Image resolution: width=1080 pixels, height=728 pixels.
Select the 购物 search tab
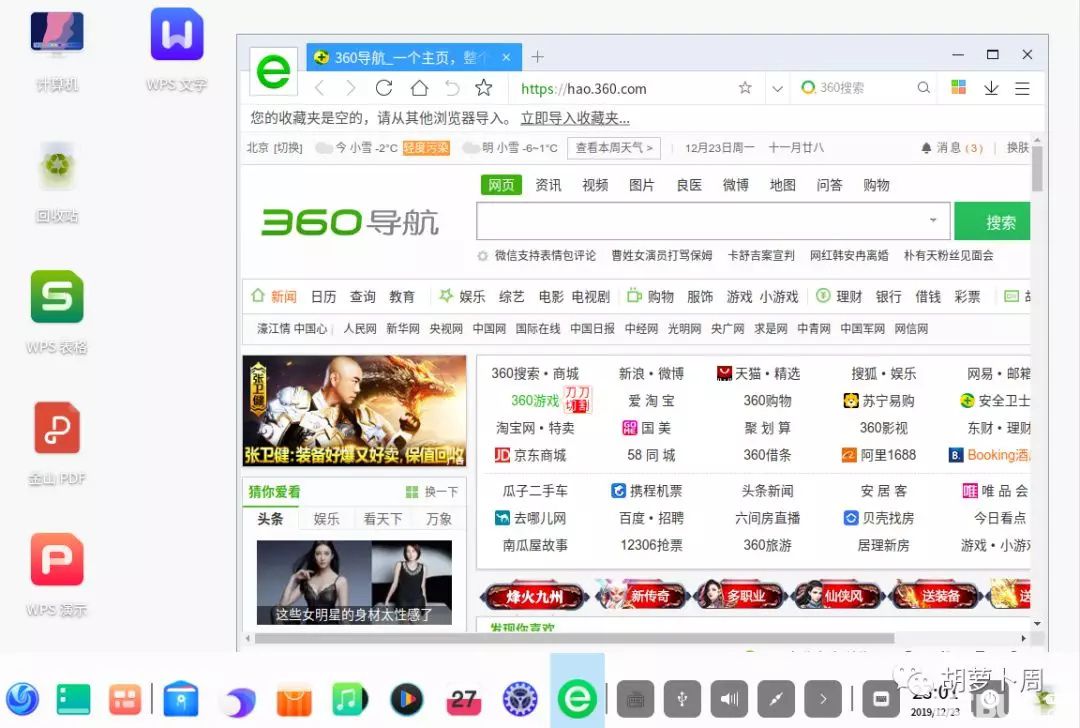pyautogui.click(x=876, y=185)
